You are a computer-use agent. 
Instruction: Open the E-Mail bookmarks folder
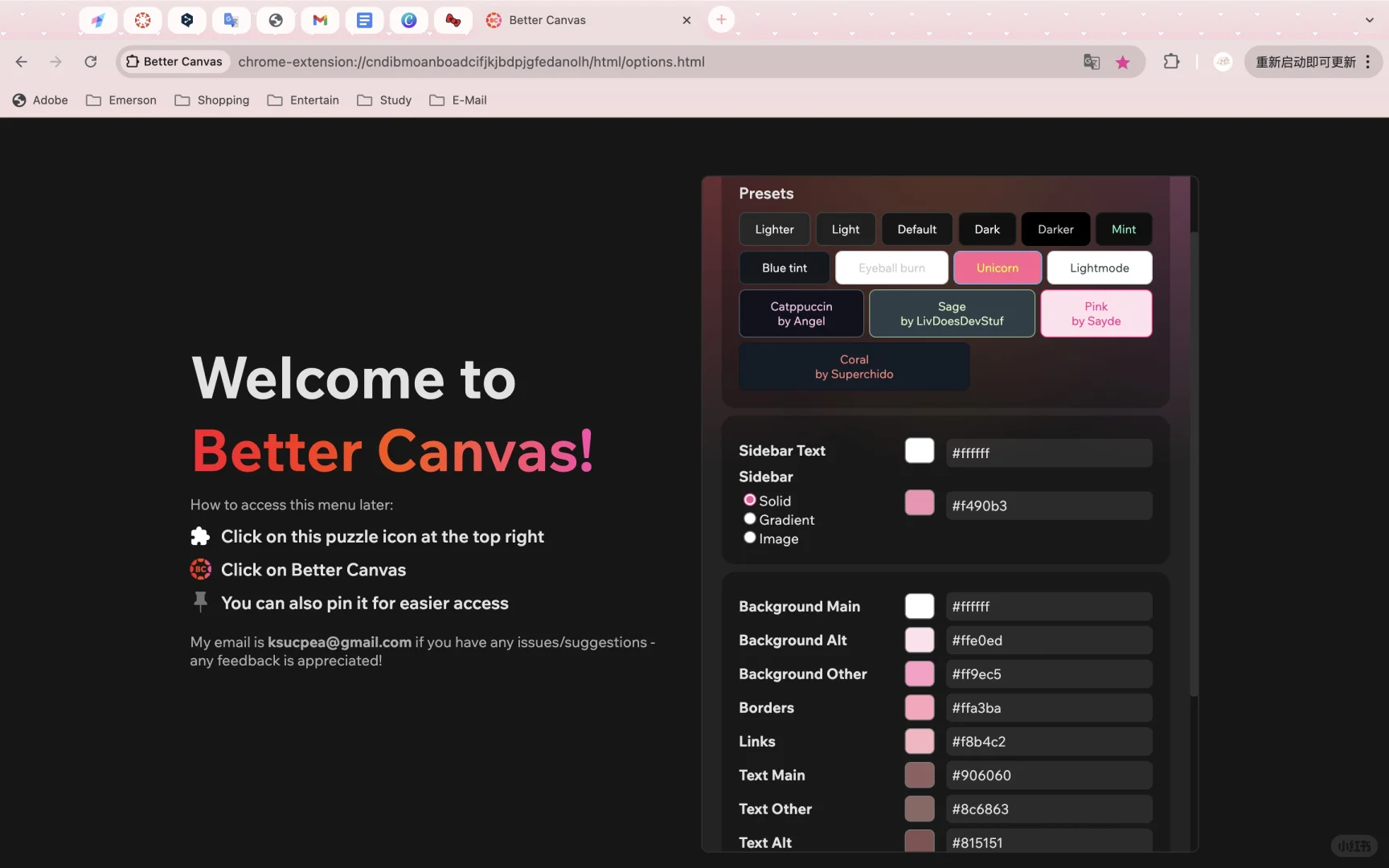[x=458, y=100]
